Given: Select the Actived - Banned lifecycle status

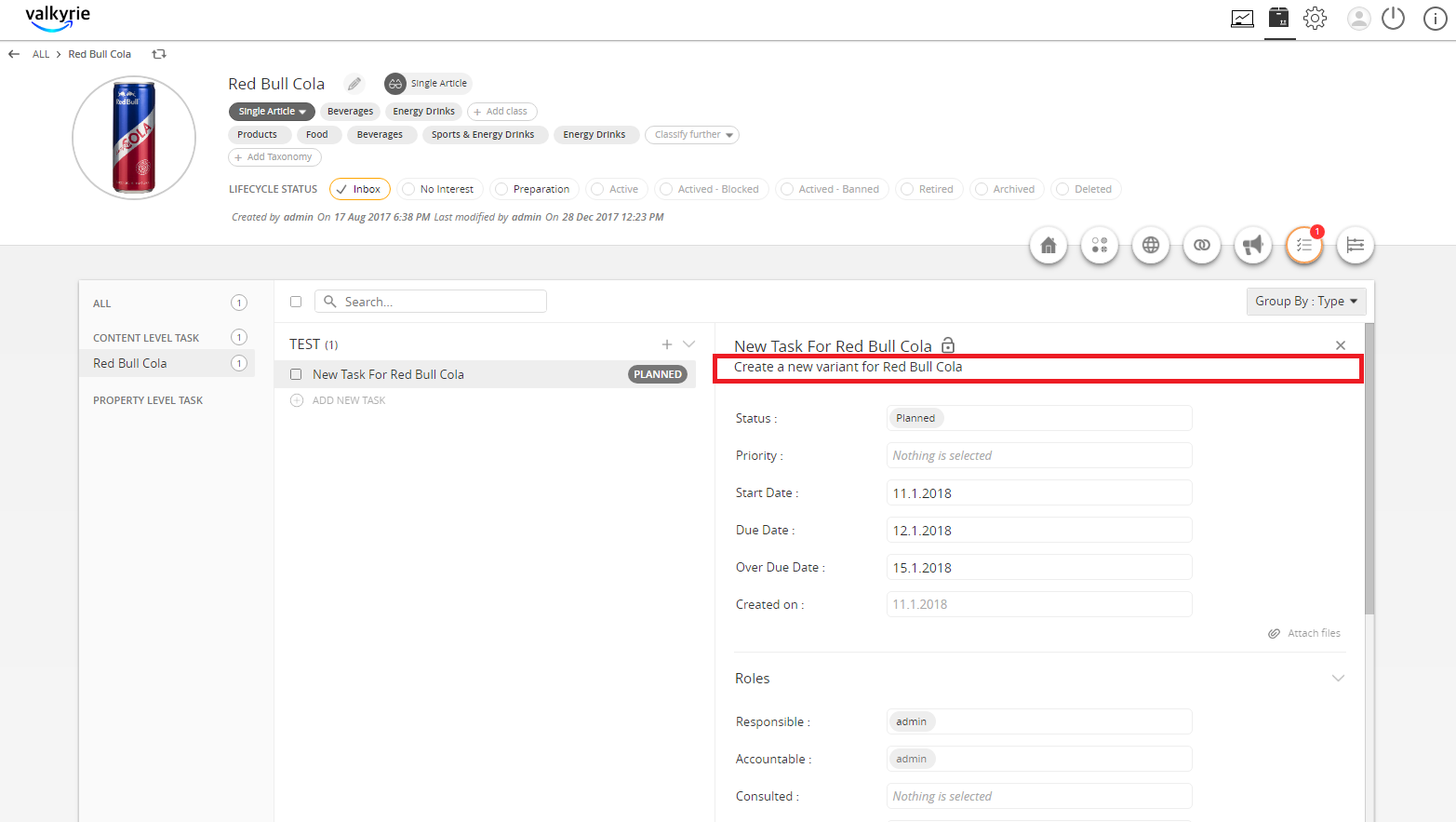Looking at the screenshot, I should tap(833, 189).
